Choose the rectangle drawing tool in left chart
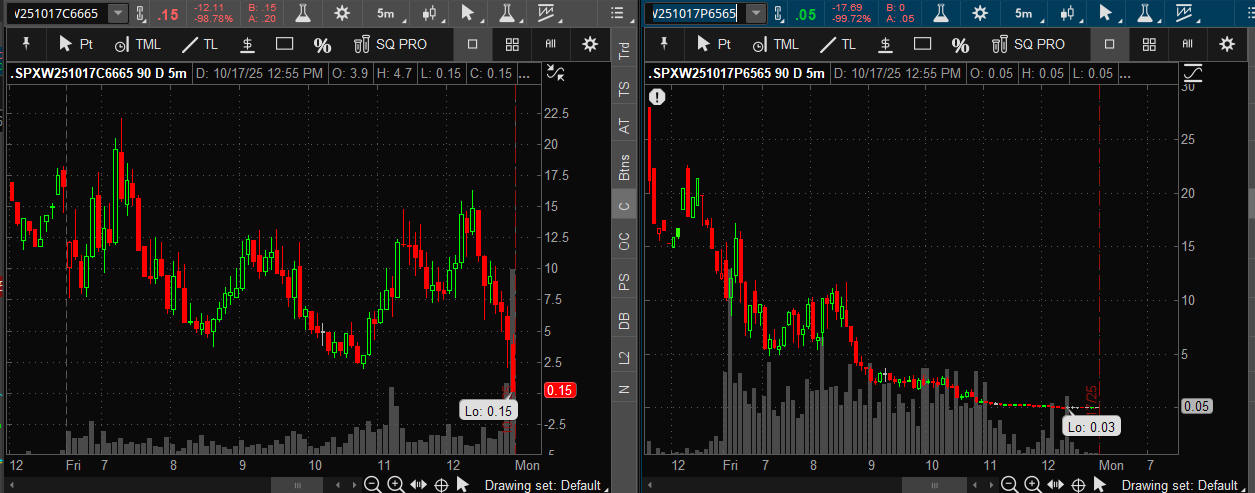Image resolution: width=1255 pixels, height=493 pixels. click(x=284, y=44)
